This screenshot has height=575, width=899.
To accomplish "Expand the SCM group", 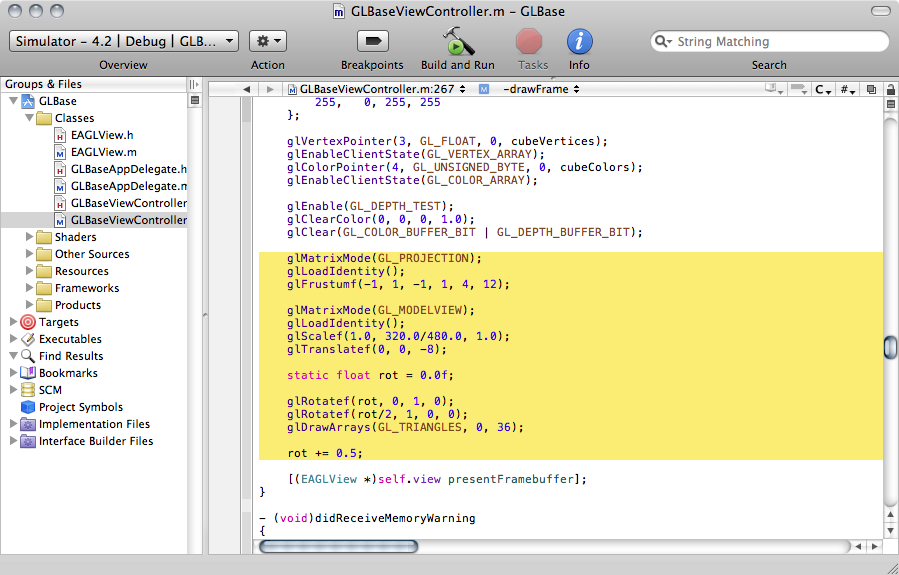I will [13, 390].
